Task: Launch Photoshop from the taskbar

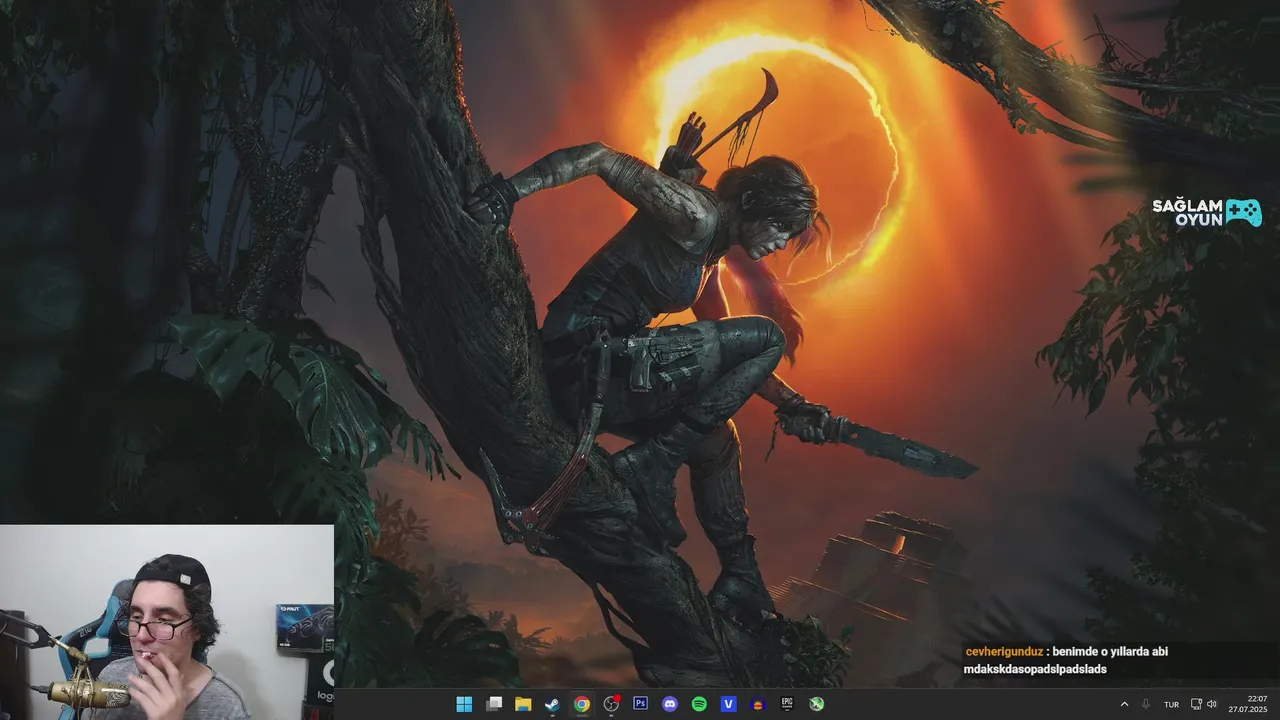Action: coord(641,704)
